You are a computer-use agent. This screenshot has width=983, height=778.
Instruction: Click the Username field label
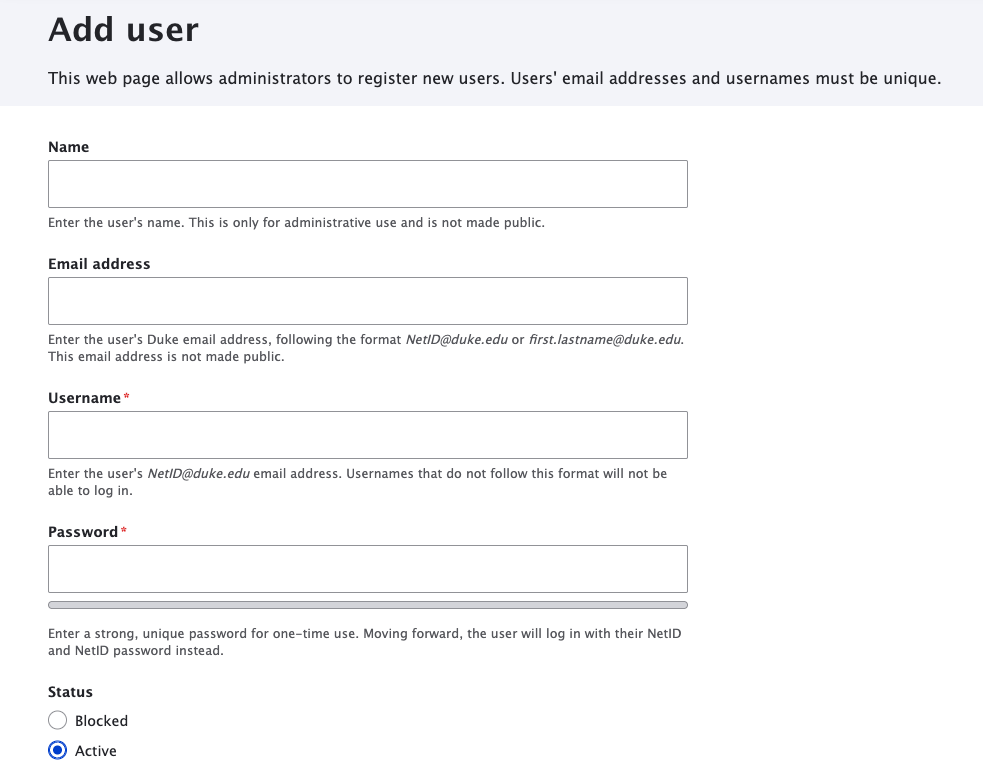84,397
